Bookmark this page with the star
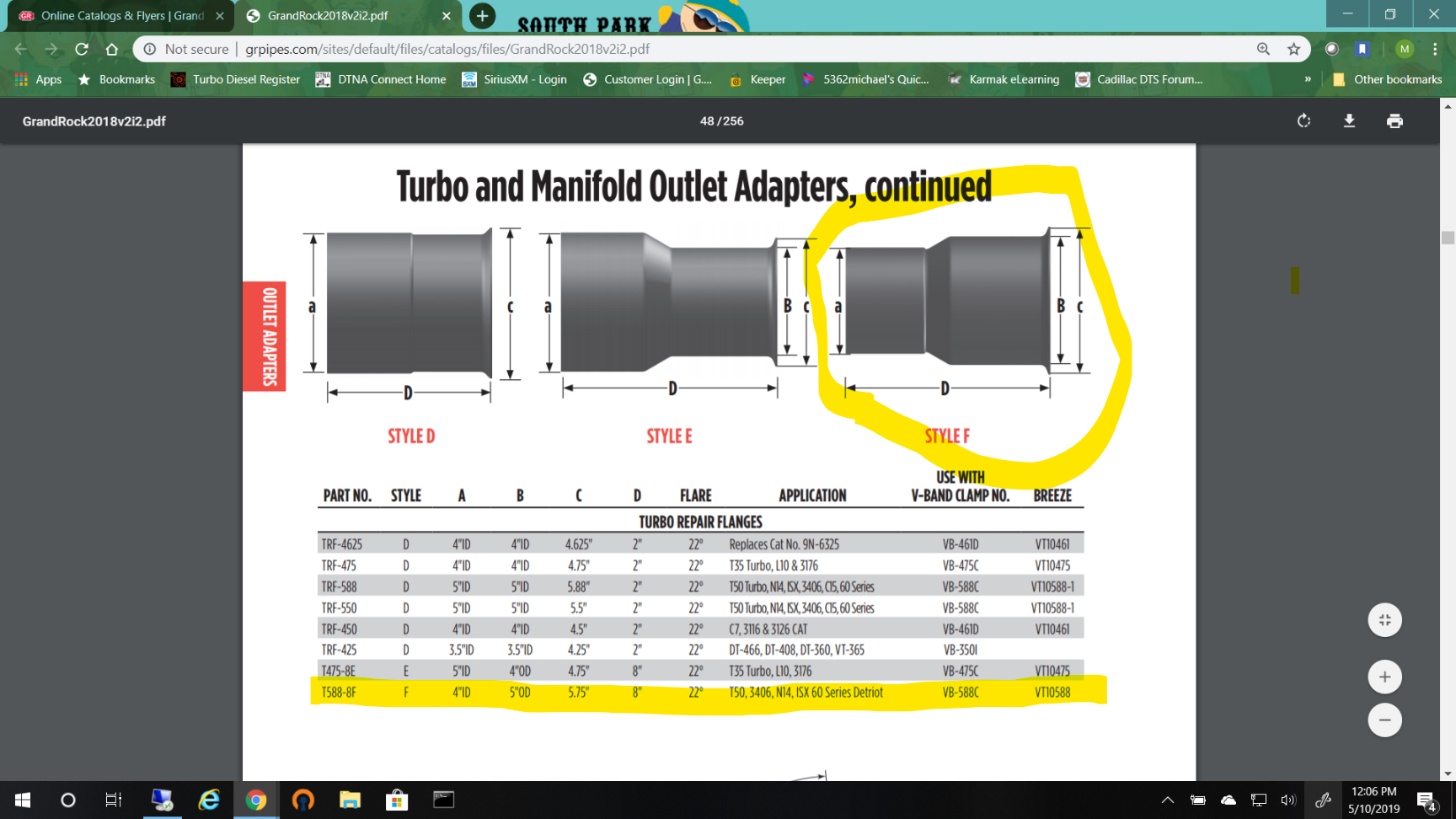1456x819 pixels. (1293, 49)
